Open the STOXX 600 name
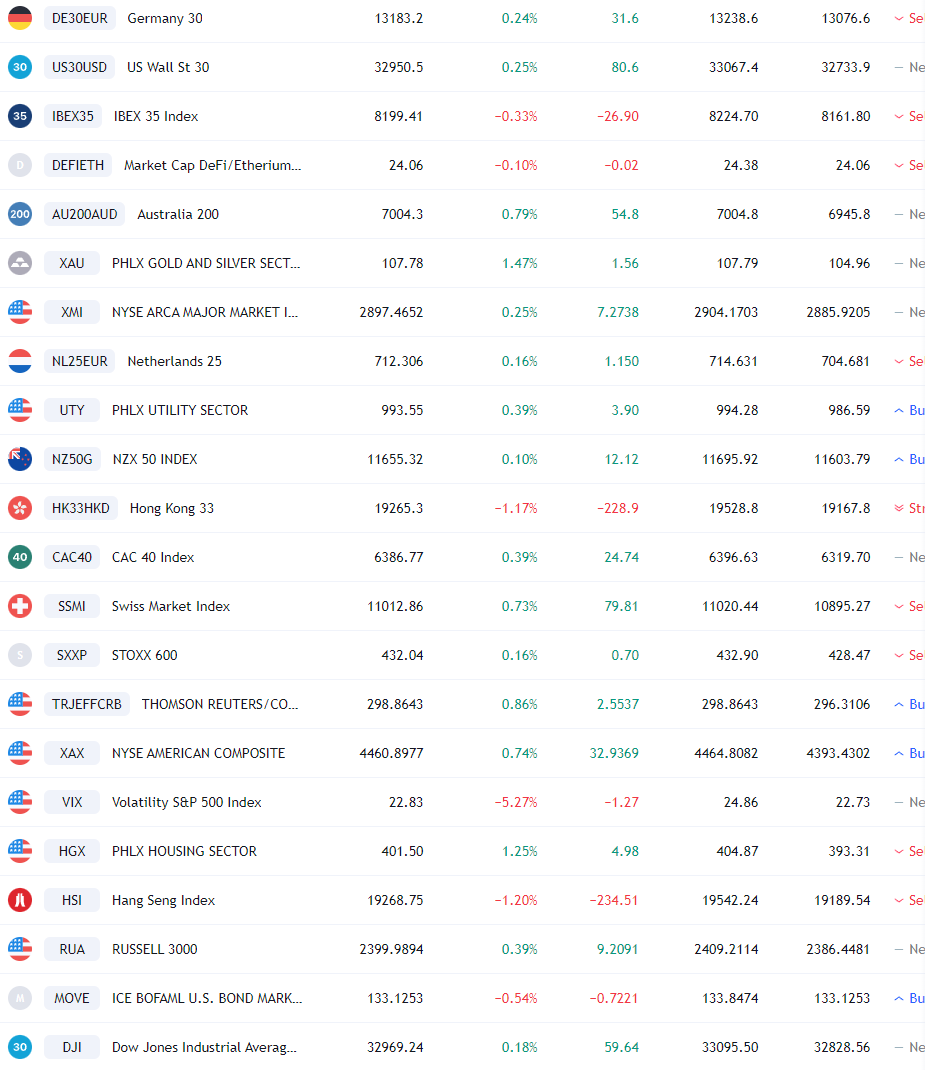Image resolution: width=925 pixels, height=1070 pixels. click(x=145, y=655)
